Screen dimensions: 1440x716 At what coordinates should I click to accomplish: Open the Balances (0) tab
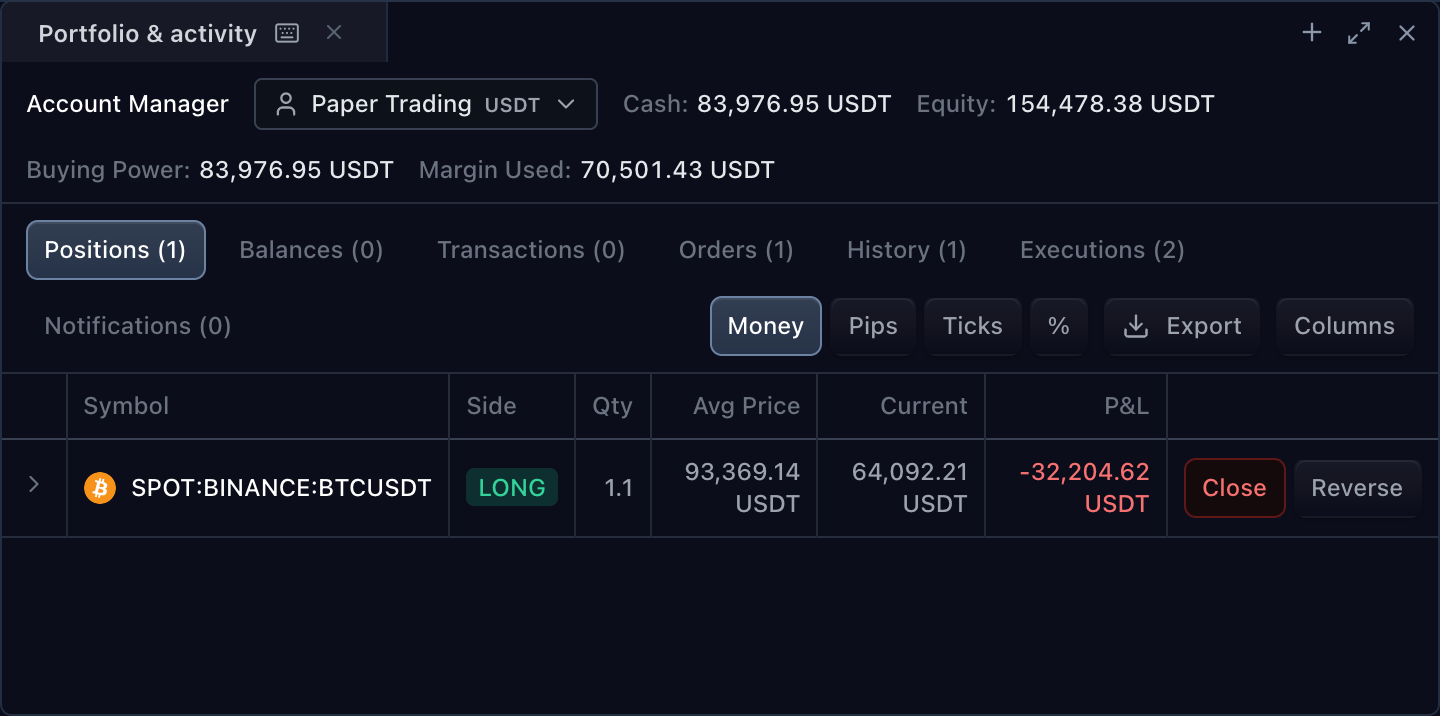pos(311,250)
